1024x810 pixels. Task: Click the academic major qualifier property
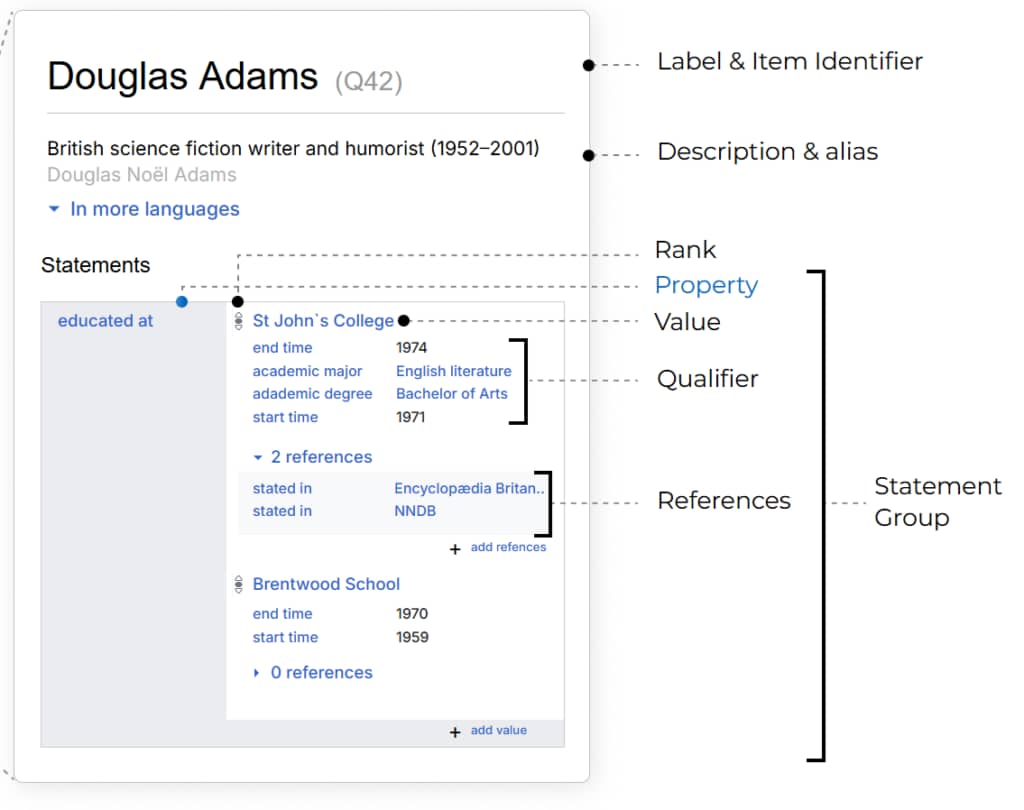tap(307, 371)
